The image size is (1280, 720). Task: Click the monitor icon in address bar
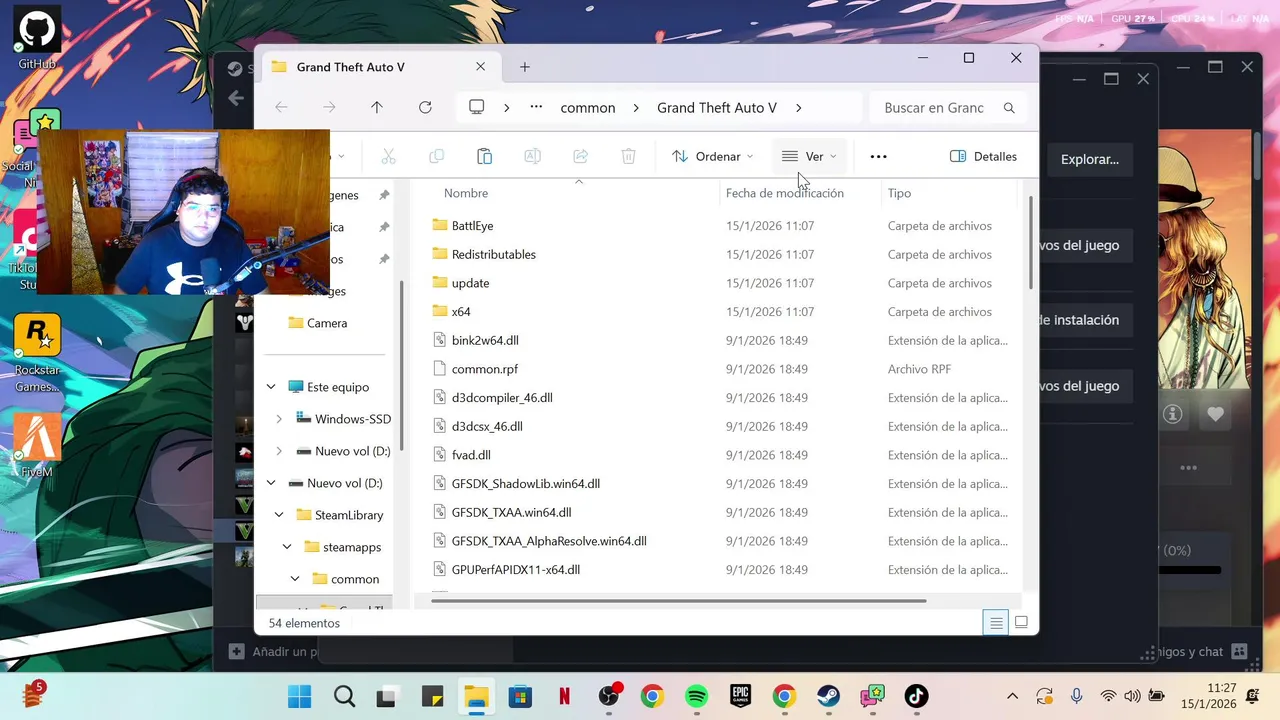(x=477, y=107)
